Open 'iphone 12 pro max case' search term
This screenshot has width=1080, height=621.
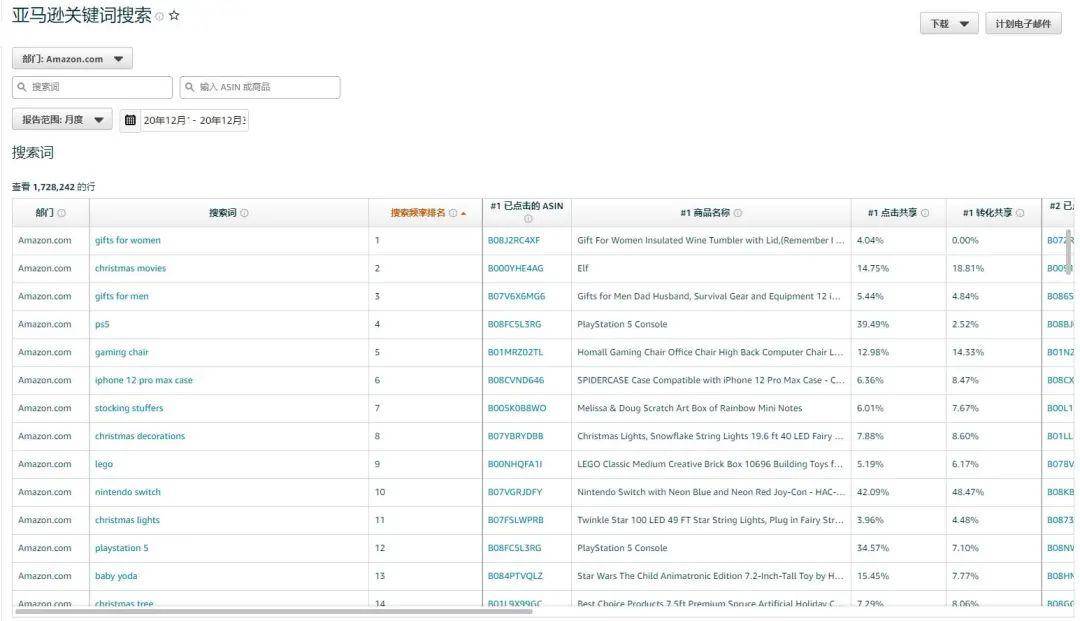click(144, 380)
